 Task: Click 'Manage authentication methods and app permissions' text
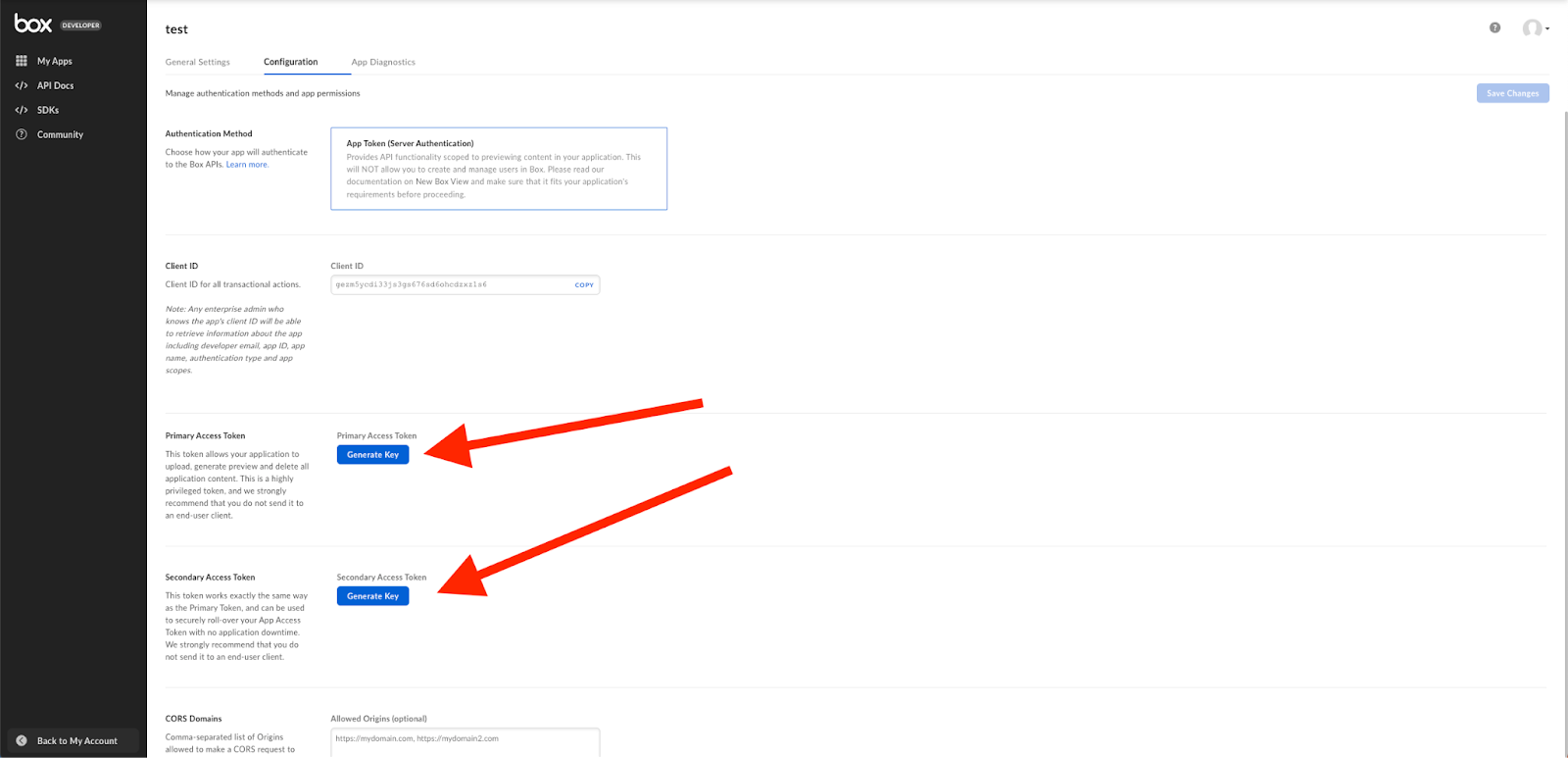point(263,93)
